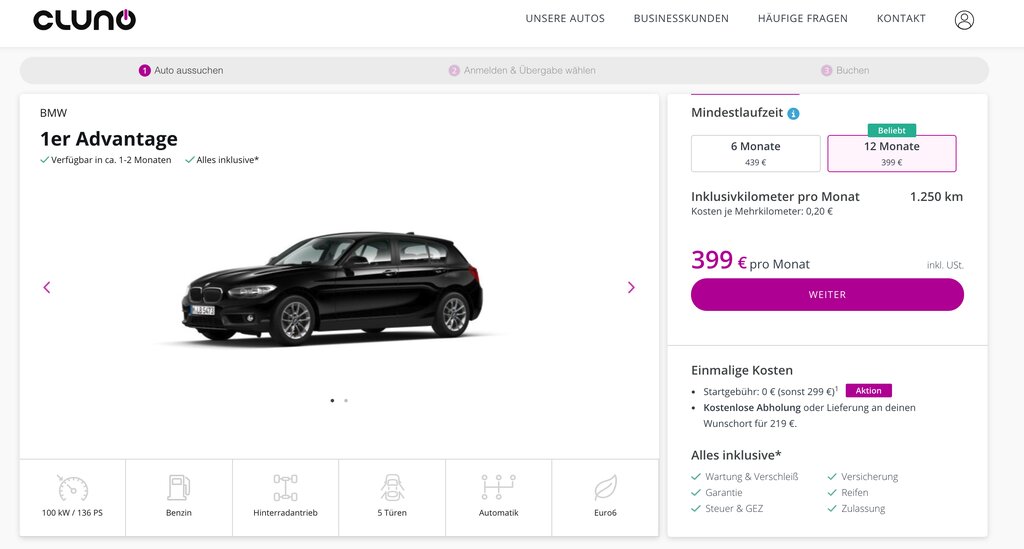The width and height of the screenshot is (1024, 549).
Task: Click the Mindestlaufzeit info icon
Action: (x=793, y=114)
